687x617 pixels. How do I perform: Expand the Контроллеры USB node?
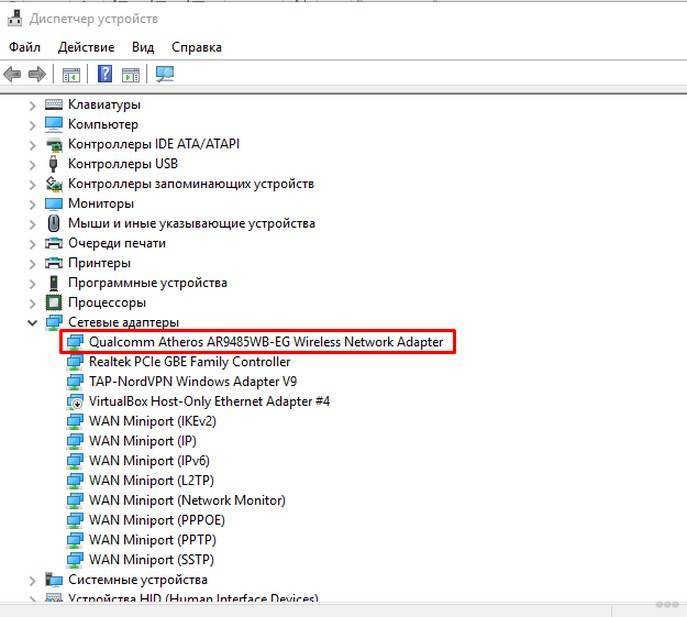32,165
